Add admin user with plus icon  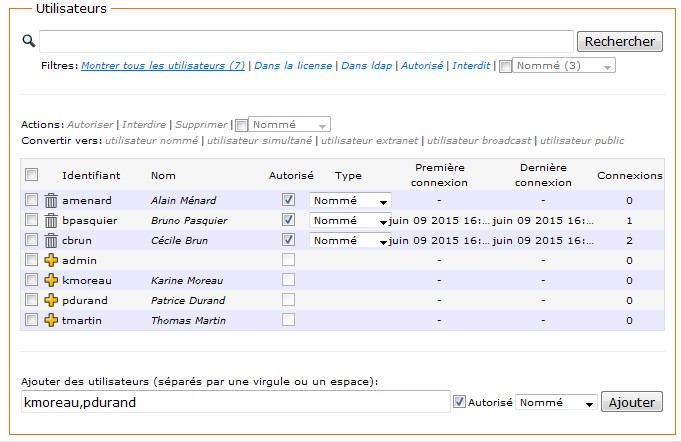[51, 260]
